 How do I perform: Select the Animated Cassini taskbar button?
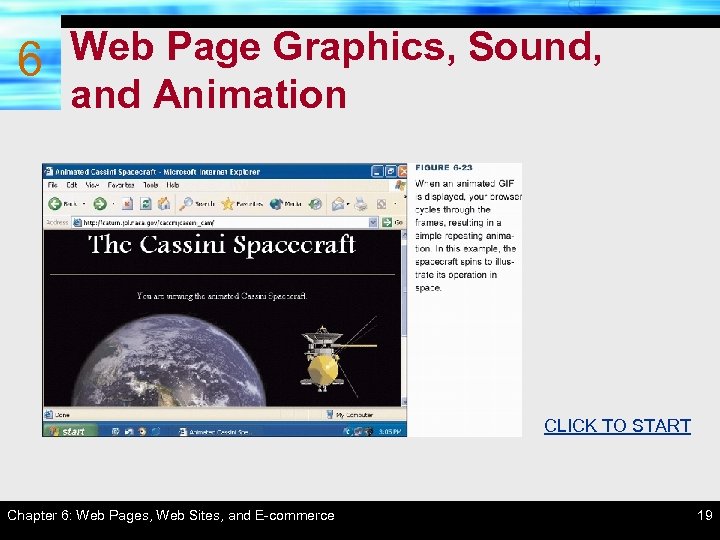point(214,432)
